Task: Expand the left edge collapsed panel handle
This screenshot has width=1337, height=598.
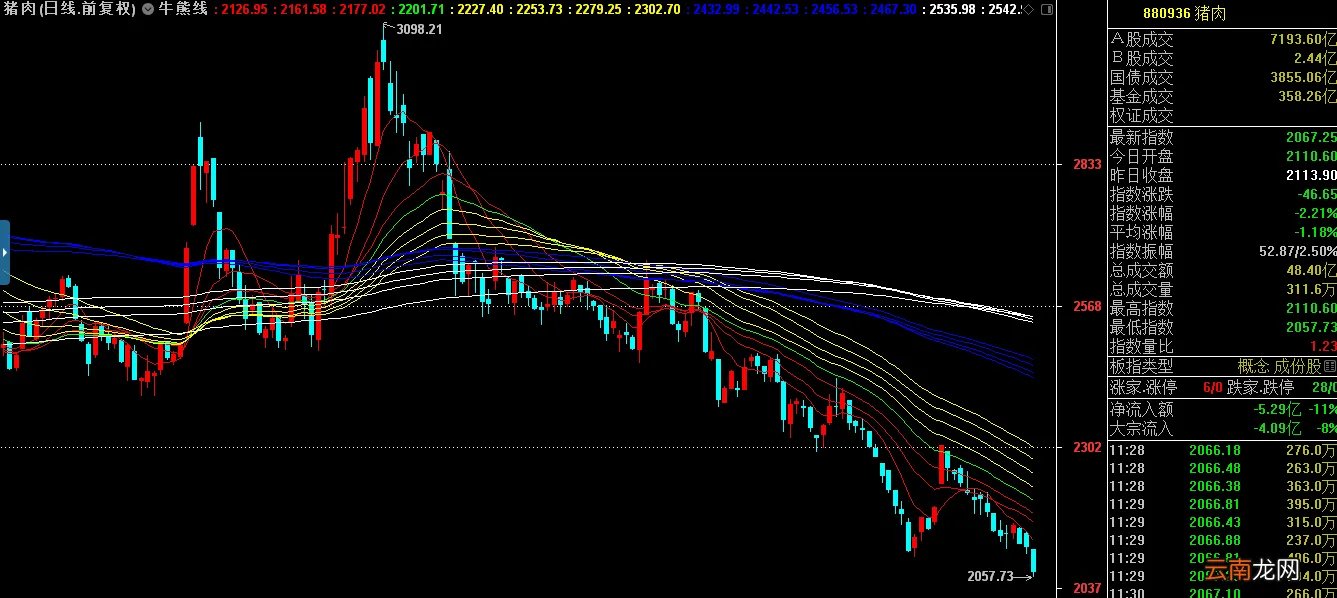Action: pos(5,252)
